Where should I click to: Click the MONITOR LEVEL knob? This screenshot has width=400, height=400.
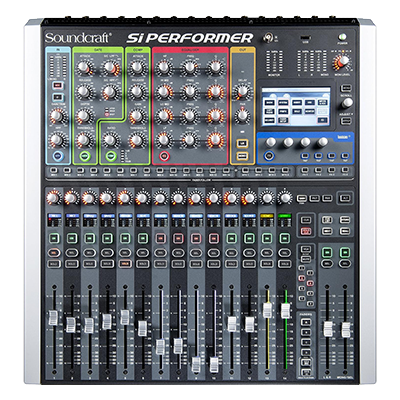[343, 61]
